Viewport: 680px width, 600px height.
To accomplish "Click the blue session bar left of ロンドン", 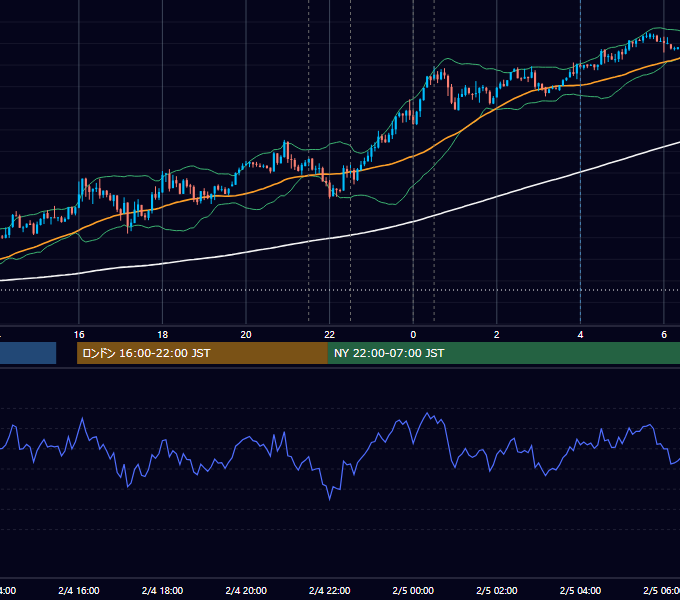I will click(28, 353).
